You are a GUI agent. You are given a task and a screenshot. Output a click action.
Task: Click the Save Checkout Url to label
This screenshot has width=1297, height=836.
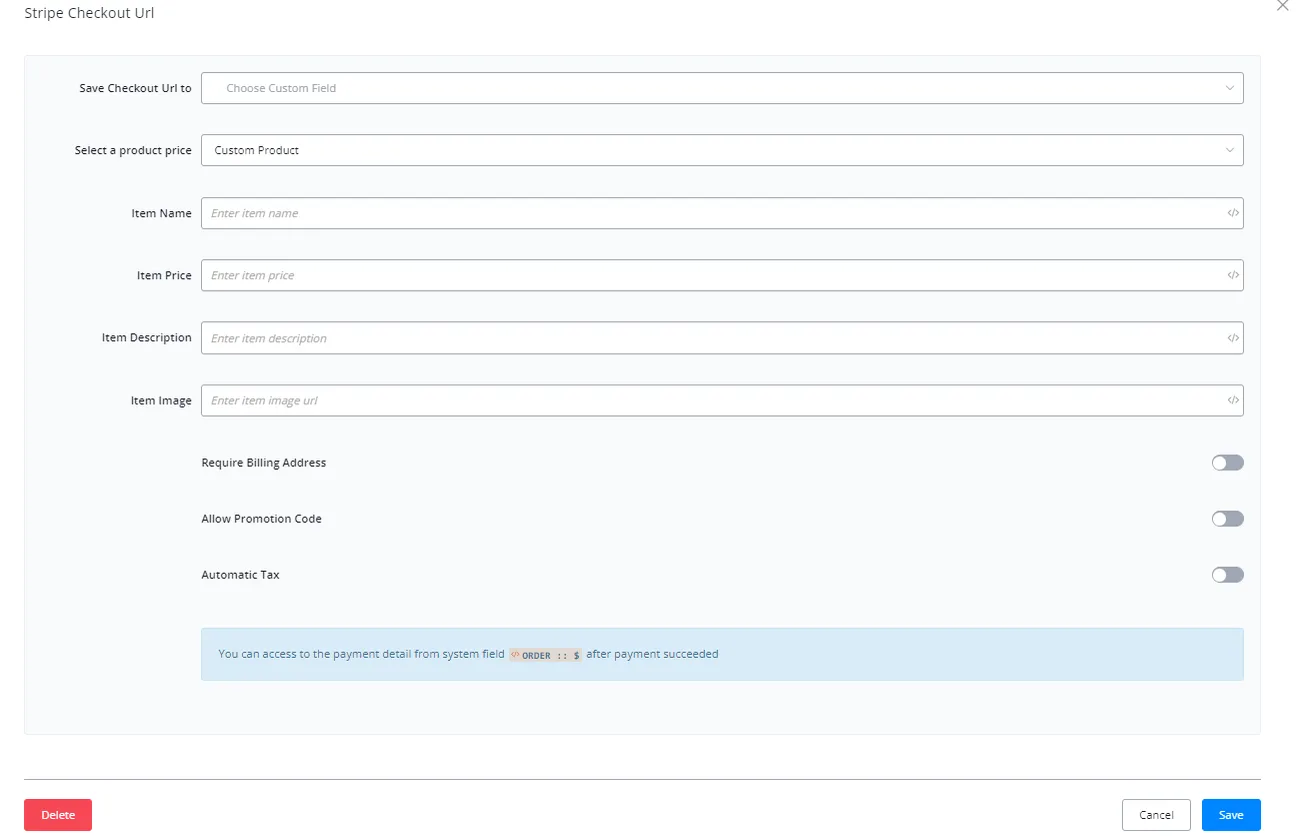(135, 88)
